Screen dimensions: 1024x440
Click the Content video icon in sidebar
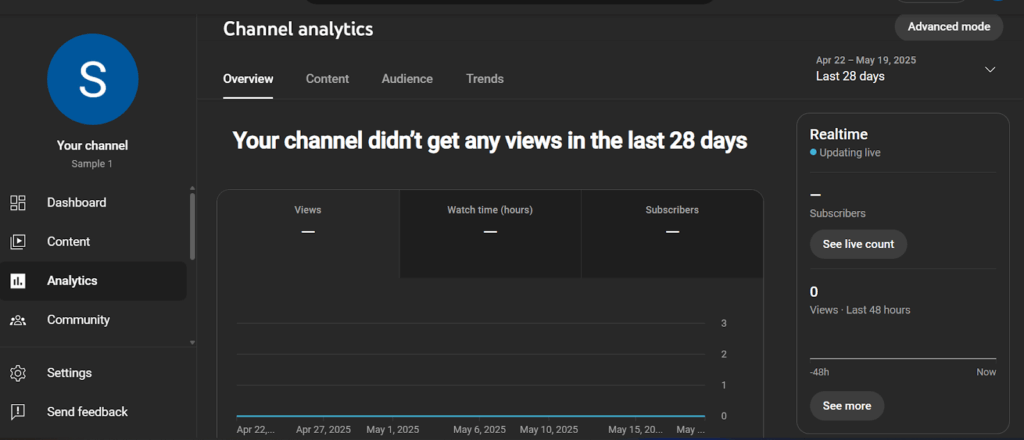[18, 242]
